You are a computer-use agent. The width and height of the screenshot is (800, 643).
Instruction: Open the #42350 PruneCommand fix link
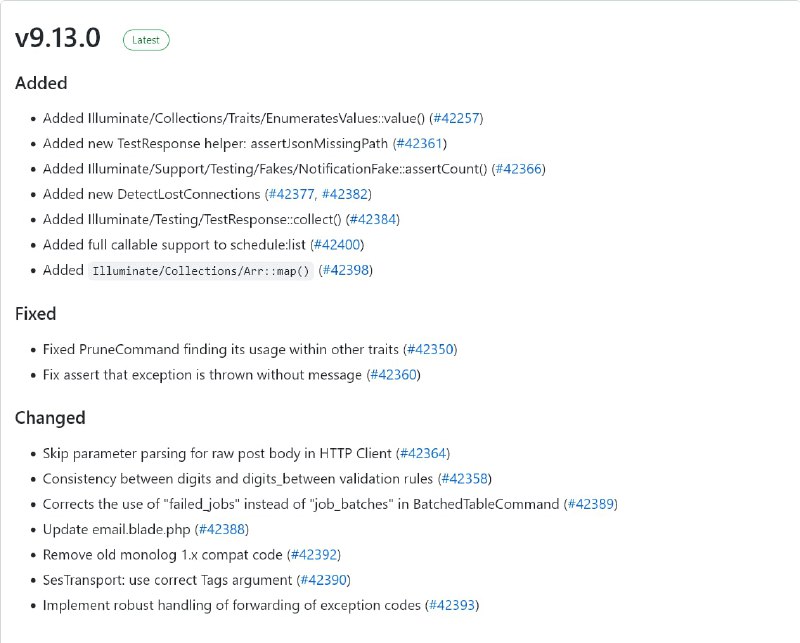[430, 350]
